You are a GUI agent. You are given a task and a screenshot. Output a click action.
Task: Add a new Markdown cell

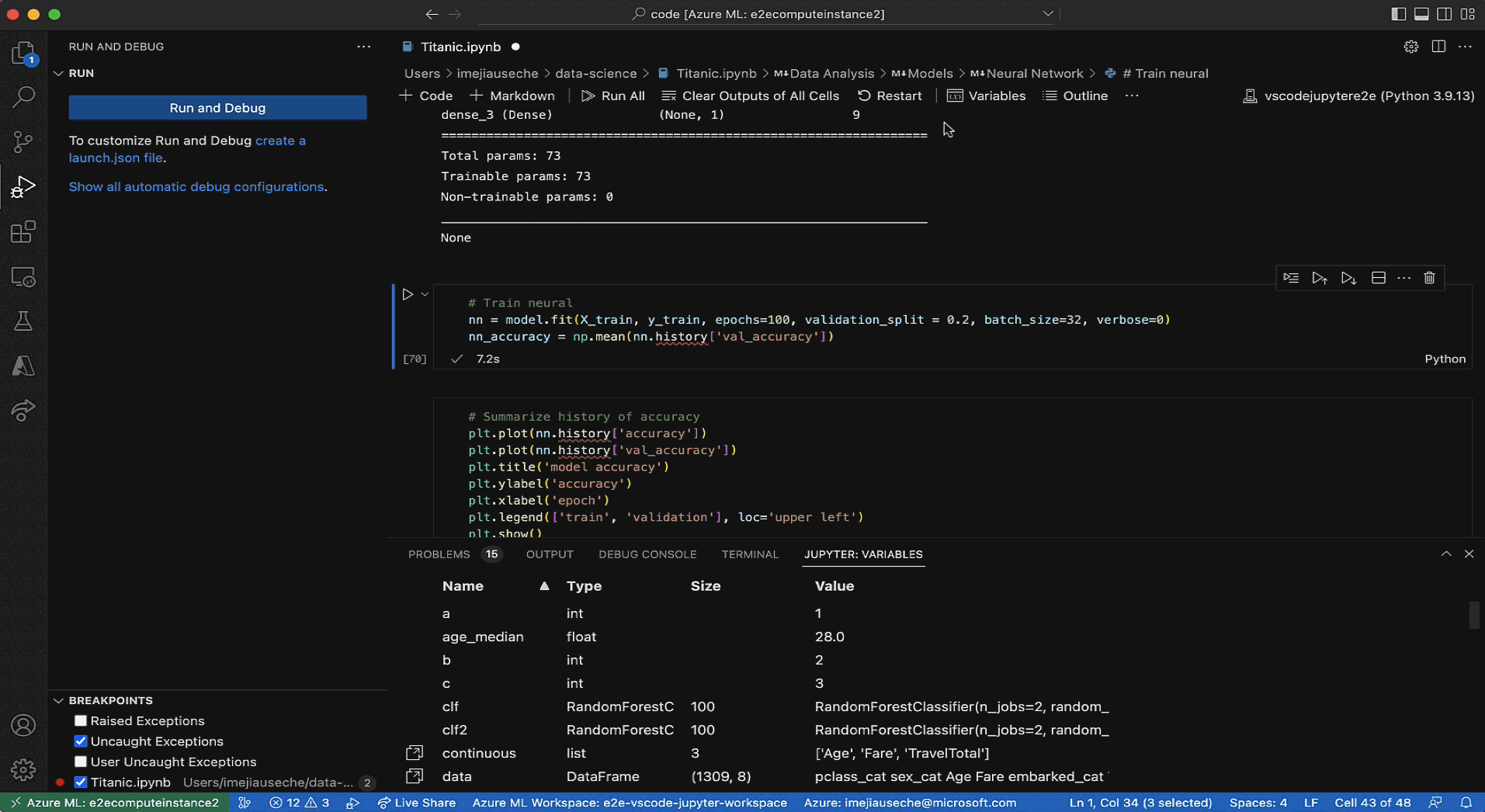coord(512,95)
